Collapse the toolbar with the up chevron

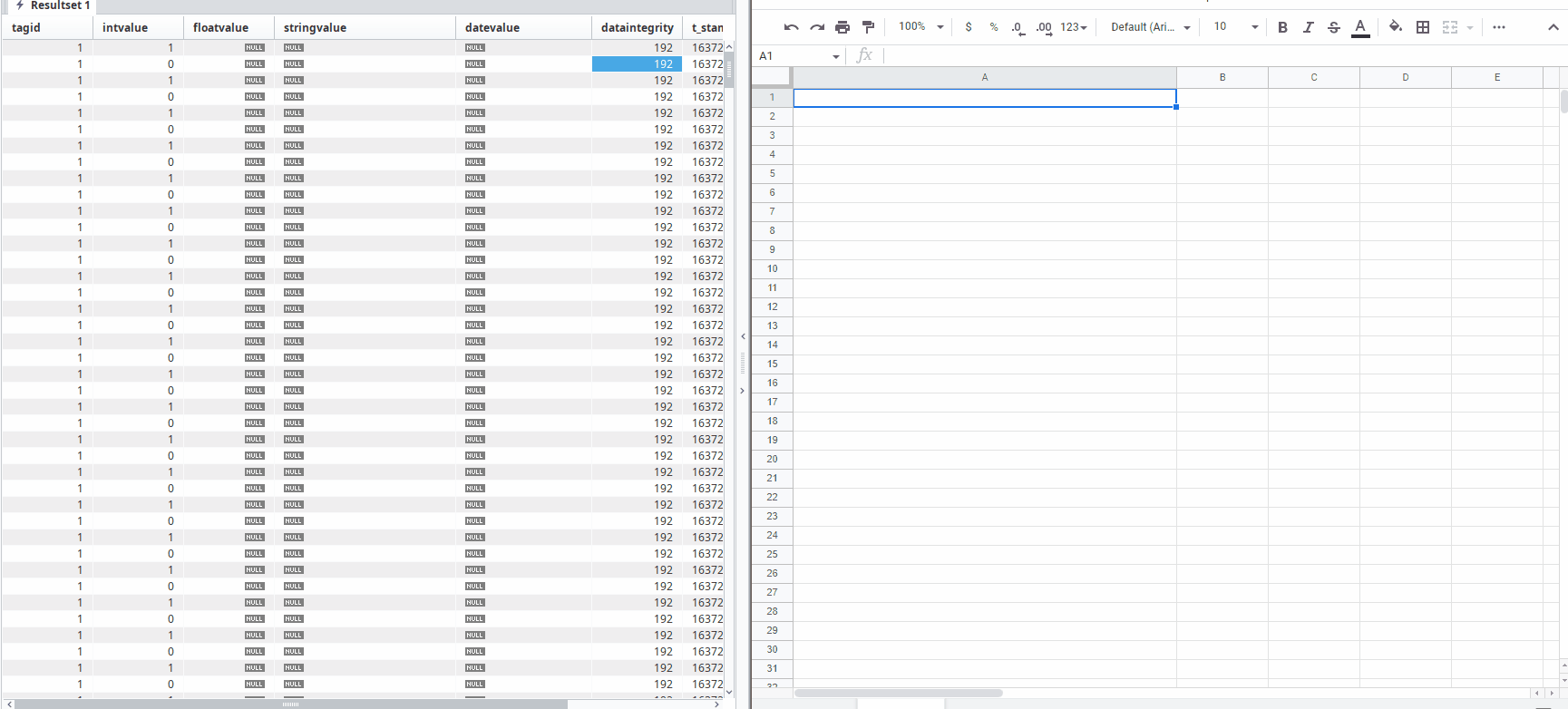[1553, 27]
